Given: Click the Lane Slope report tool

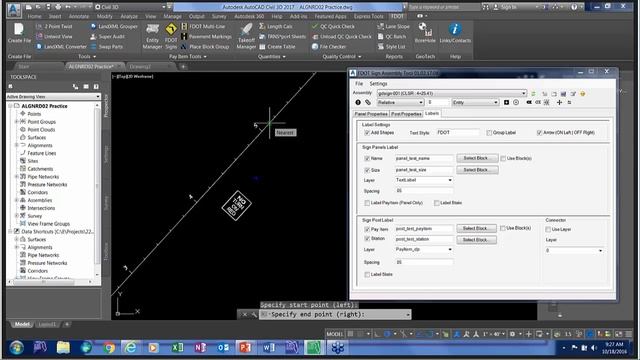Looking at the screenshot, I should coord(393,26).
